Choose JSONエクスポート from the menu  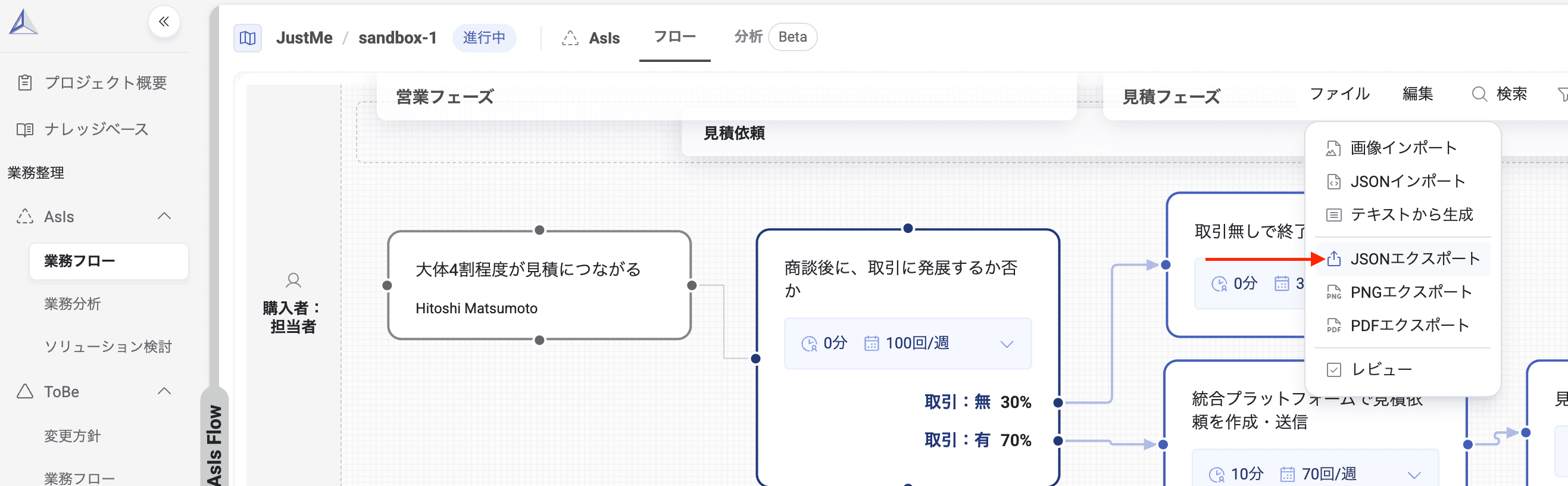(1403, 259)
